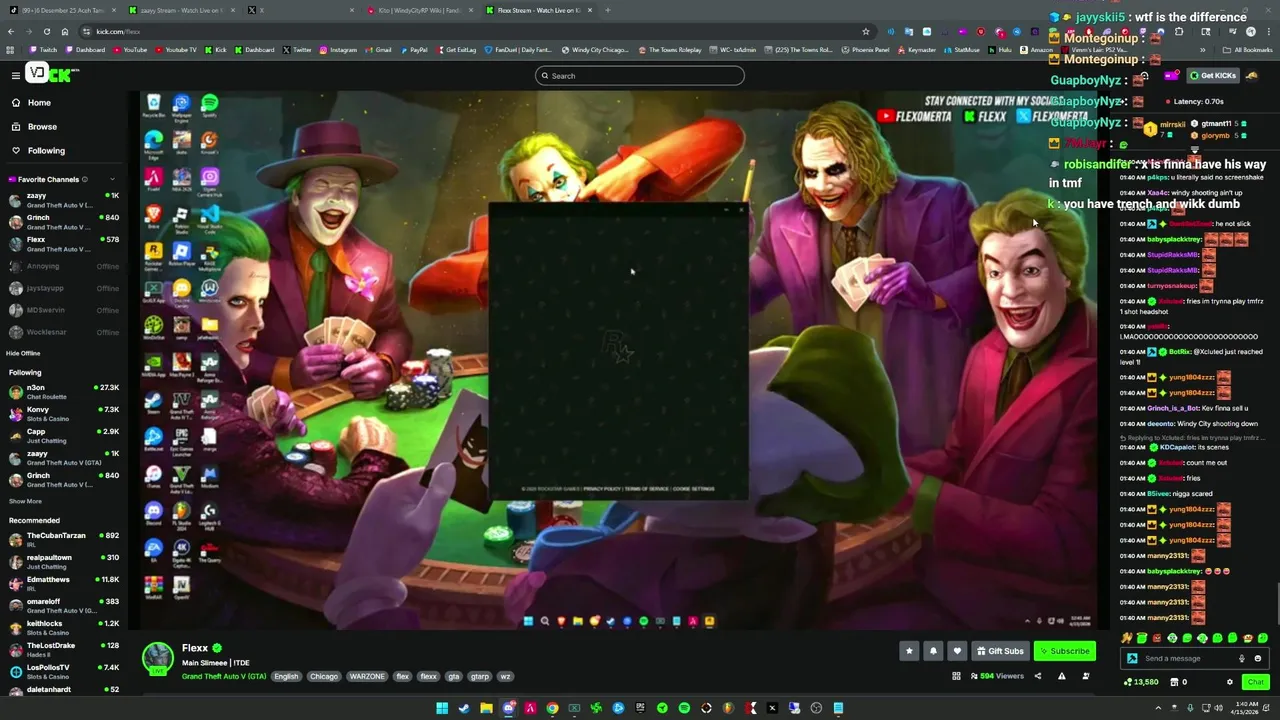Click the favorite star button

coord(909,651)
